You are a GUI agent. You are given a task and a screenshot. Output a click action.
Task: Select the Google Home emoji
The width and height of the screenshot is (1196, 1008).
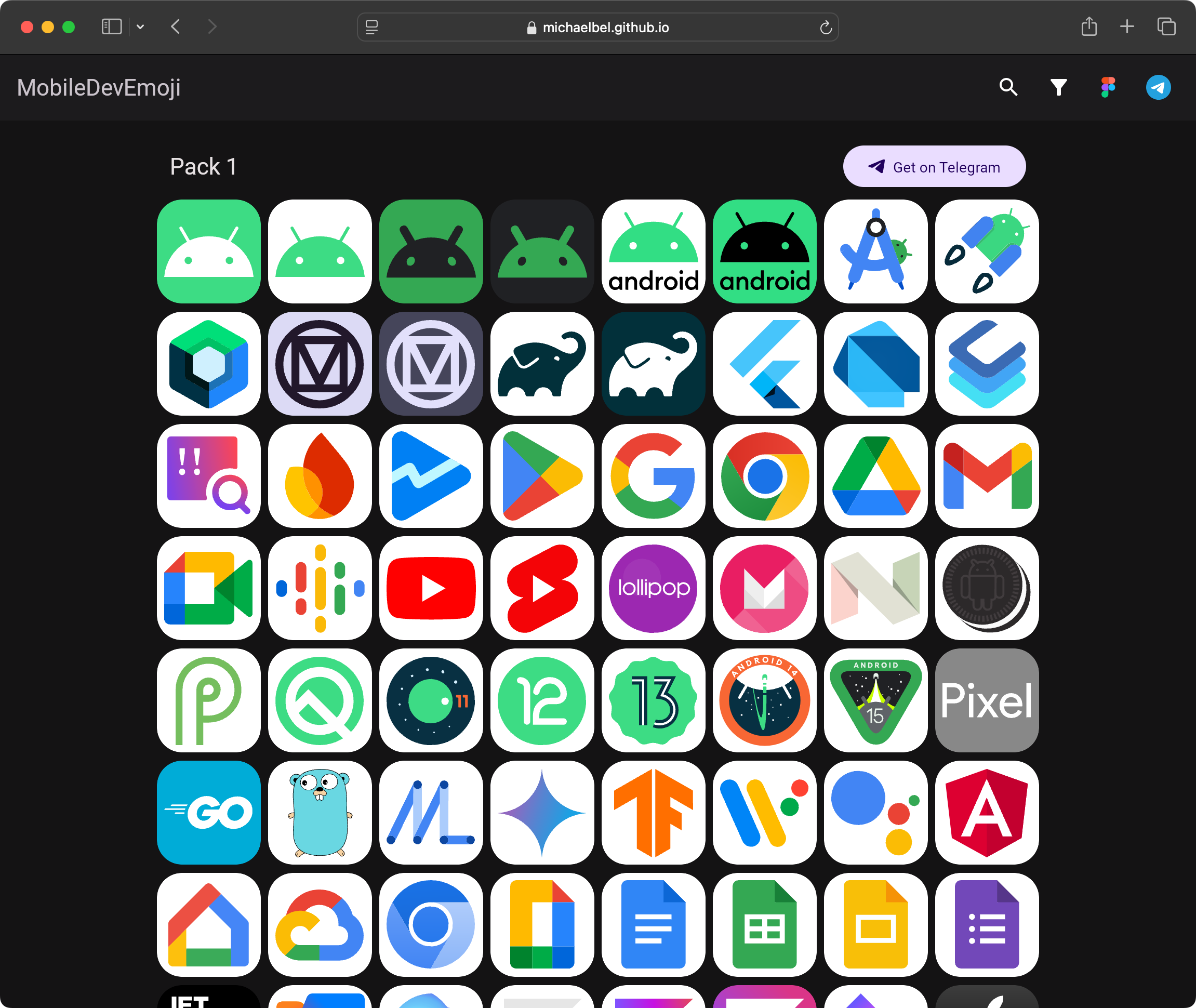[x=208, y=924]
